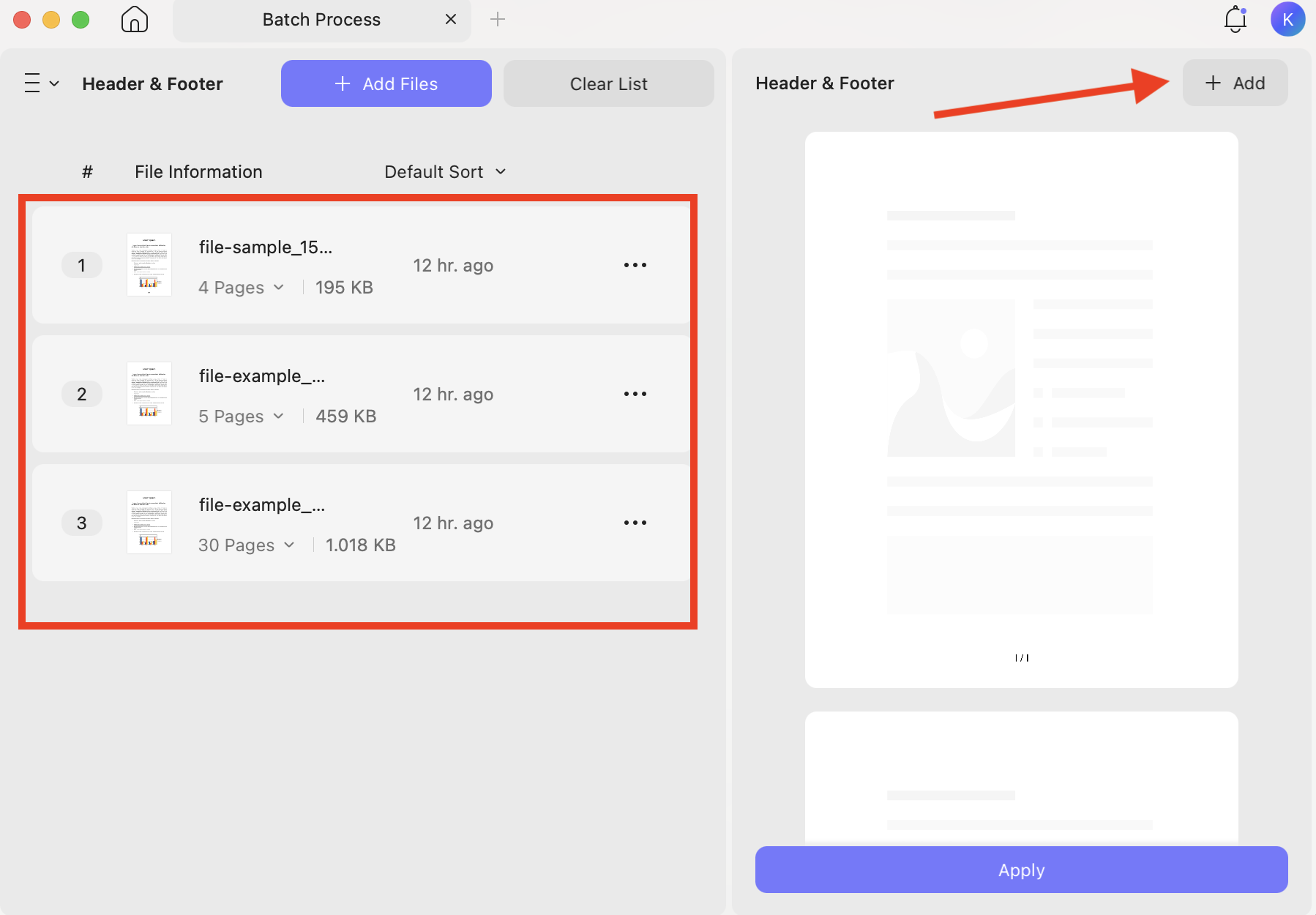Open the ellipsis options for file-sample_15
This screenshot has width=1316, height=915.
[635, 265]
